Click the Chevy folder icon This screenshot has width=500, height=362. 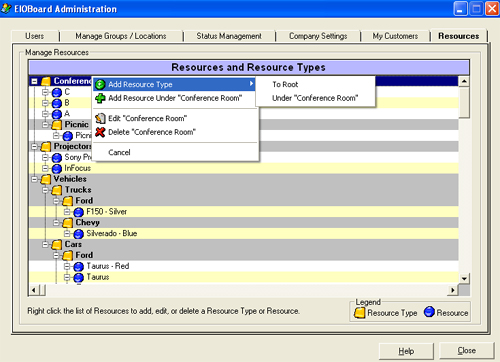(x=68, y=223)
